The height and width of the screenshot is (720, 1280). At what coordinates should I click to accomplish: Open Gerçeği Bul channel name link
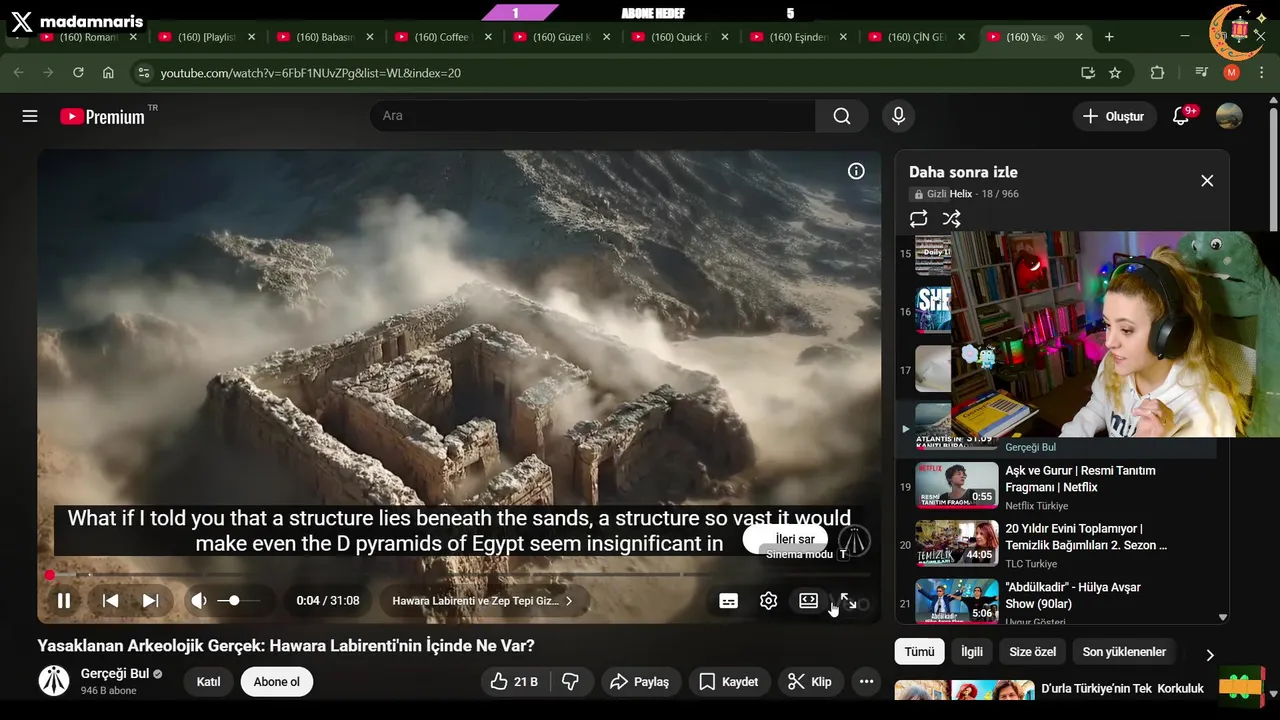coord(115,674)
